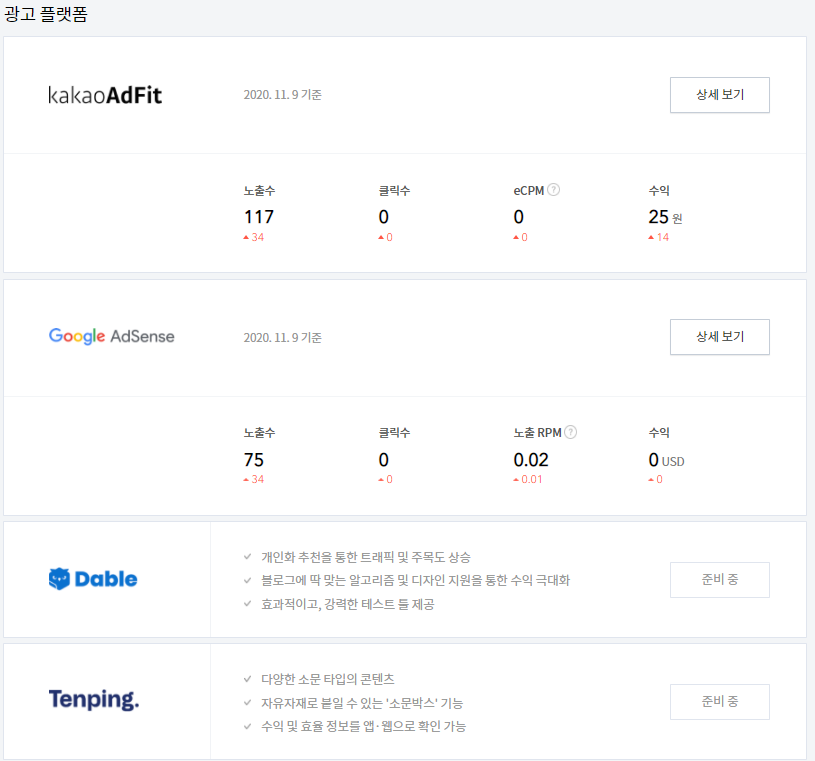Screen dimensions: 815x761
Task: Click Tenping 준비 중 button
Action: coord(719,702)
